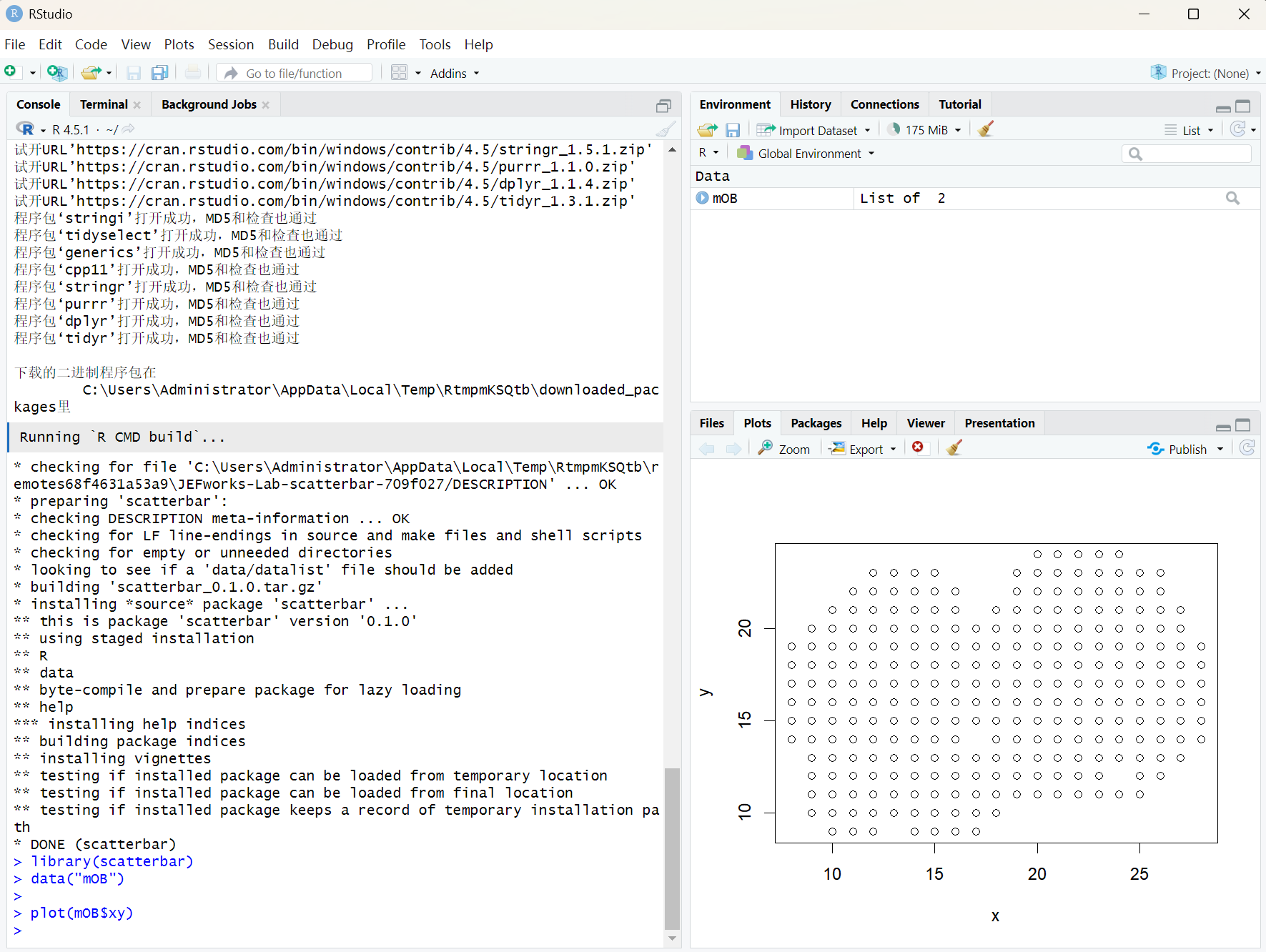Open Export plot dropdown
This screenshot has width=1266, height=952.
pos(863,449)
